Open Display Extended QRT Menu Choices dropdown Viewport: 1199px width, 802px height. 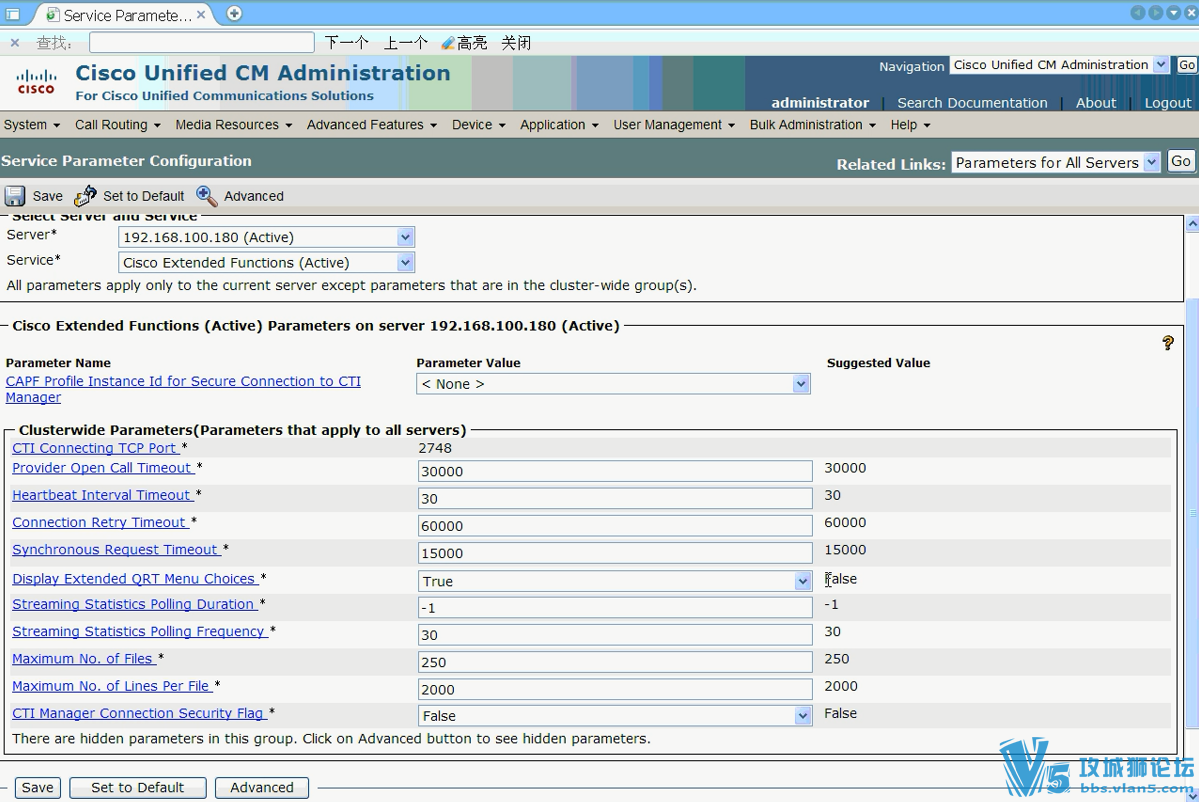tap(802, 581)
